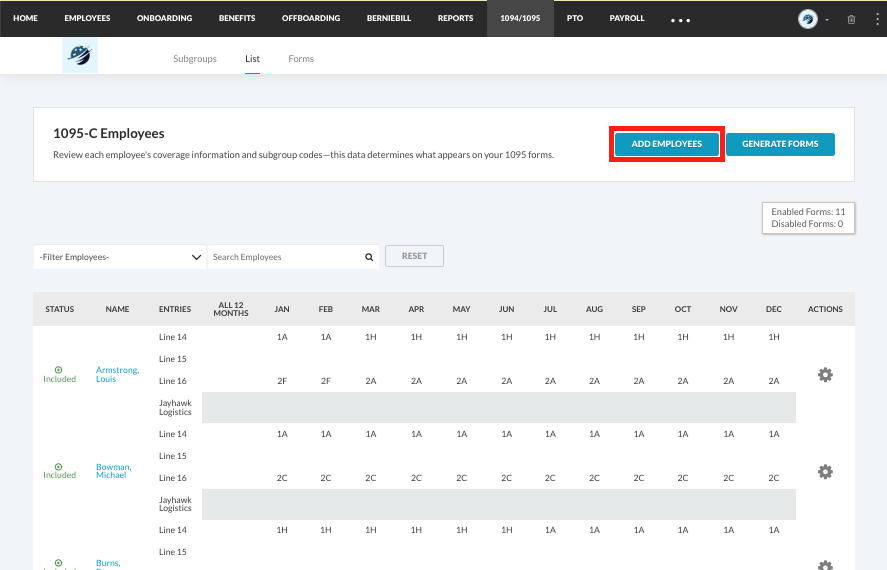Click the Search Employees input field
This screenshot has width=887, height=570.
[285, 257]
